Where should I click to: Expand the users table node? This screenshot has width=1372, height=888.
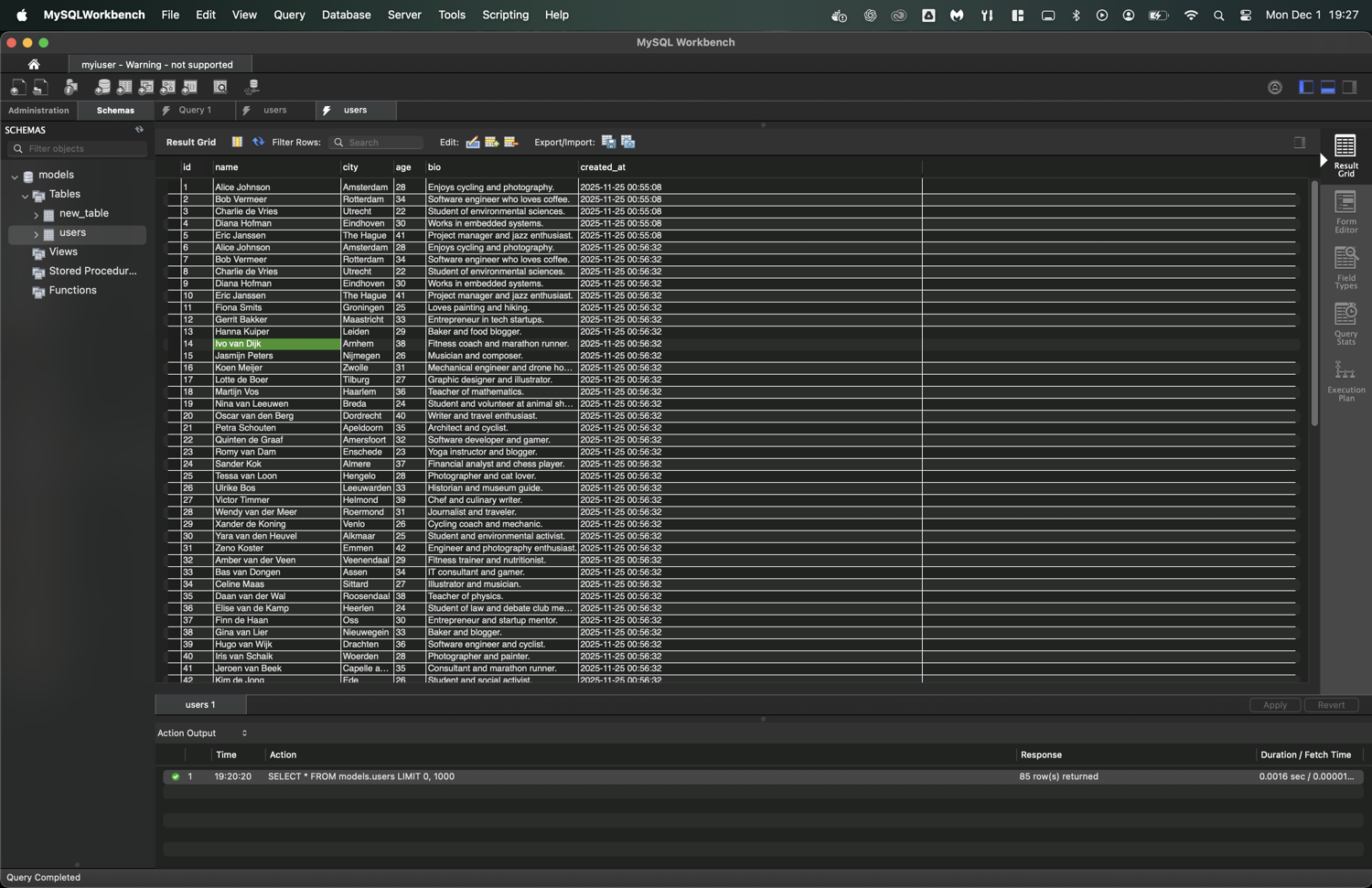(x=36, y=234)
